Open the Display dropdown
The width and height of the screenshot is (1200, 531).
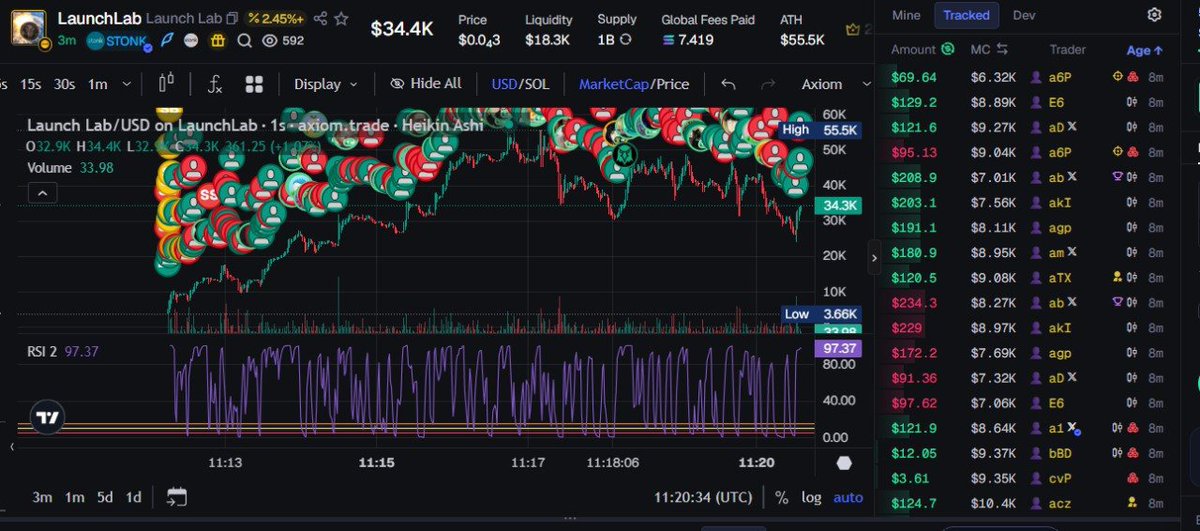[x=326, y=84]
